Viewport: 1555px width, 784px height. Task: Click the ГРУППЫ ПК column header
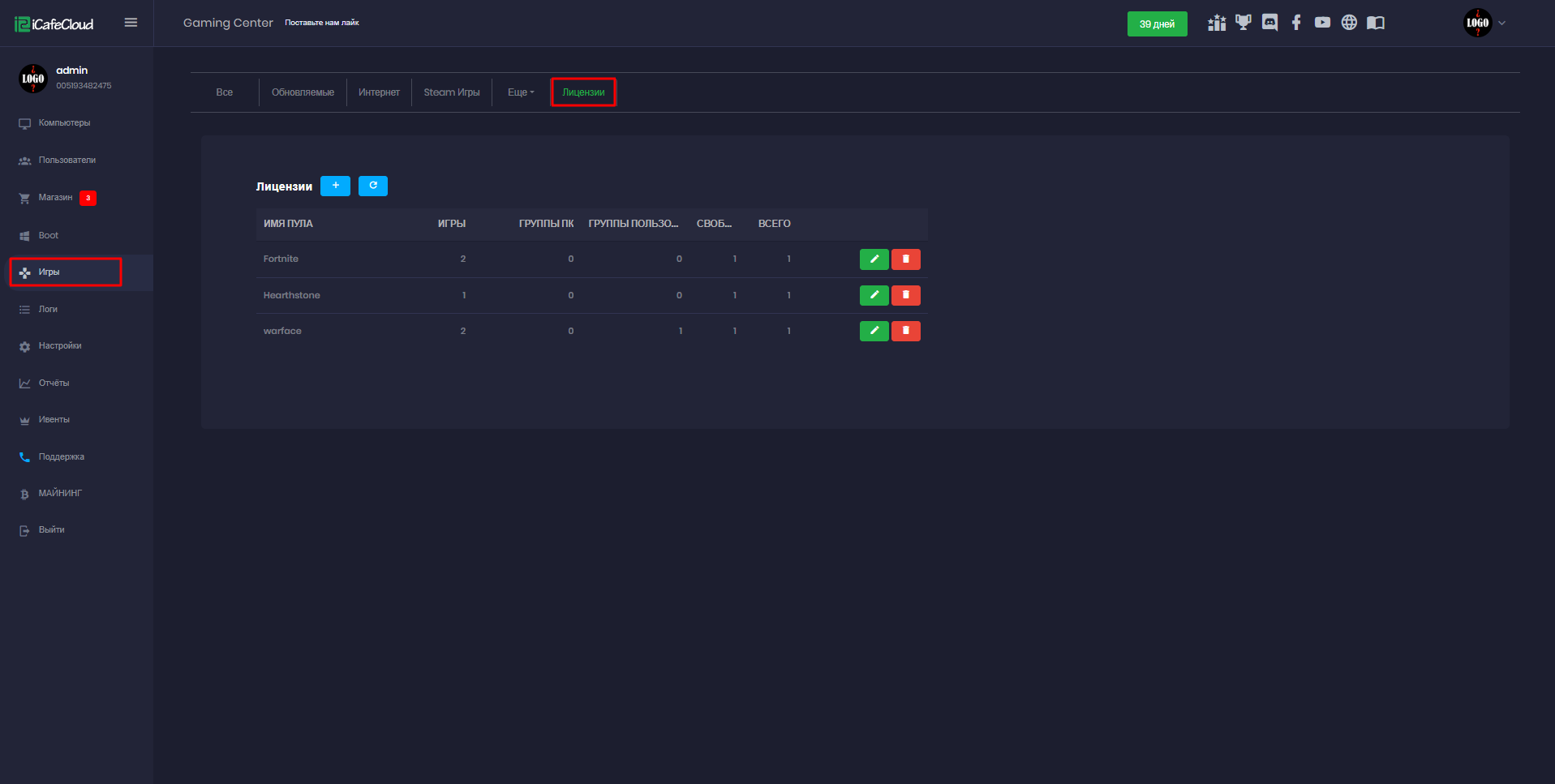point(546,224)
